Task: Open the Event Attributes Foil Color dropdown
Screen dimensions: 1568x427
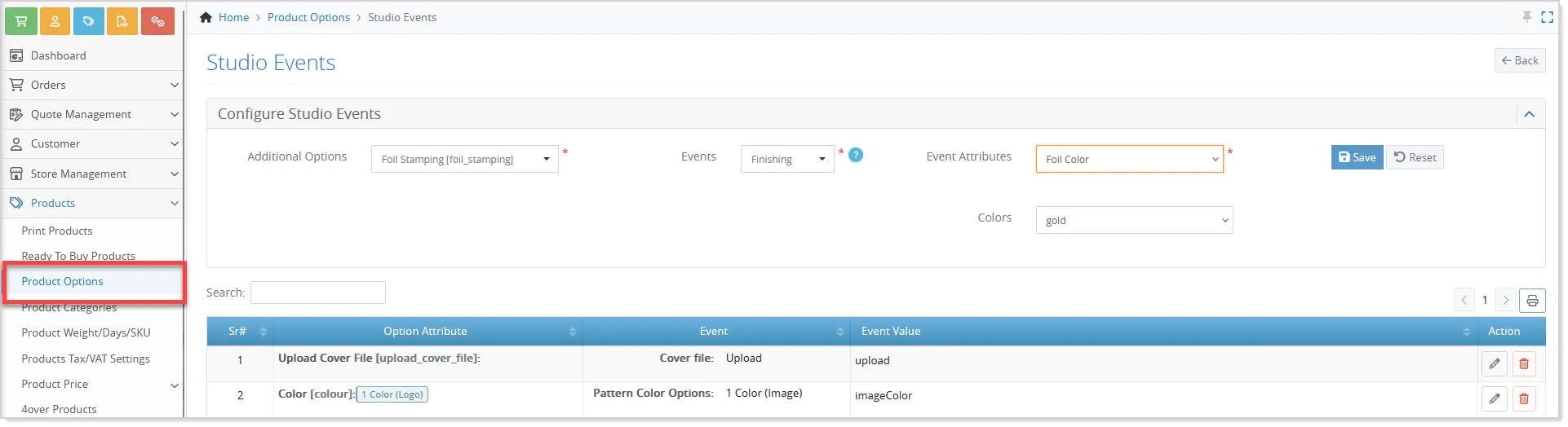Action: pos(1130,159)
